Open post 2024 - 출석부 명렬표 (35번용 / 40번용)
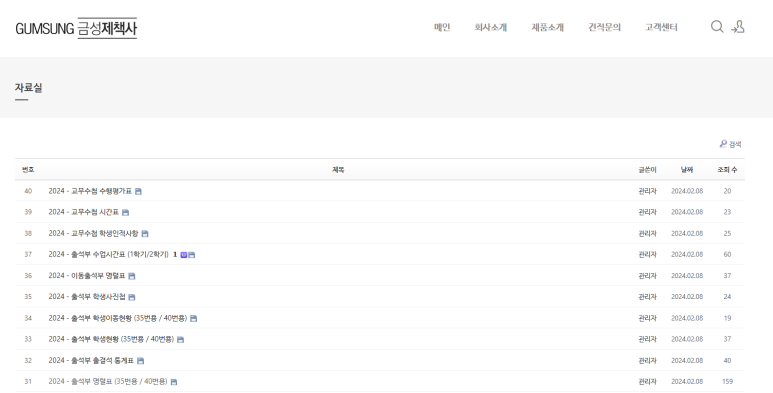773x393 pixels. tap(108, 382)
